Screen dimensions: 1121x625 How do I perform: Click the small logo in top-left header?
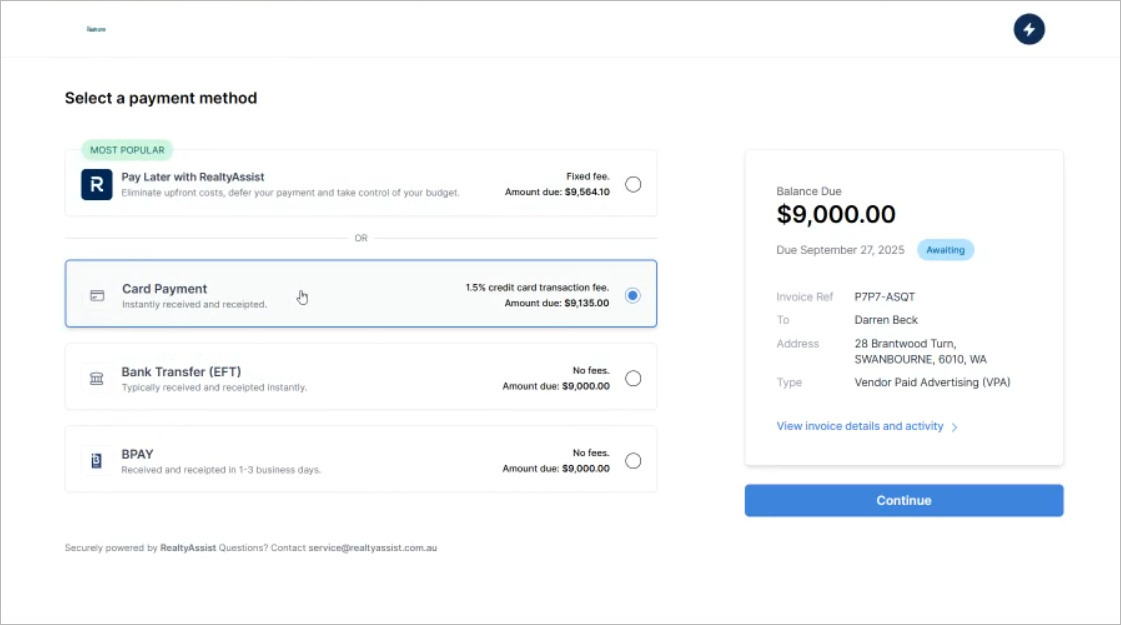(x=96, y=29)
